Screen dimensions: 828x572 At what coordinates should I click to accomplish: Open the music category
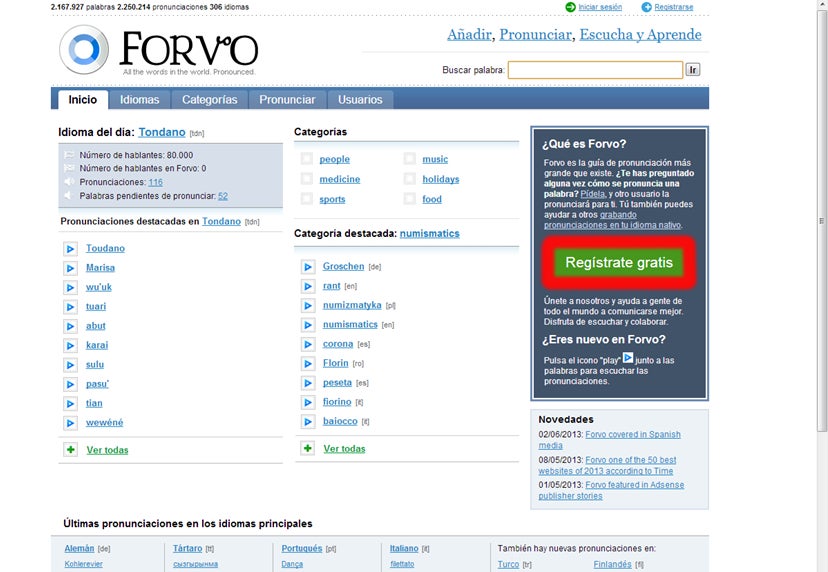pos(435,159)
